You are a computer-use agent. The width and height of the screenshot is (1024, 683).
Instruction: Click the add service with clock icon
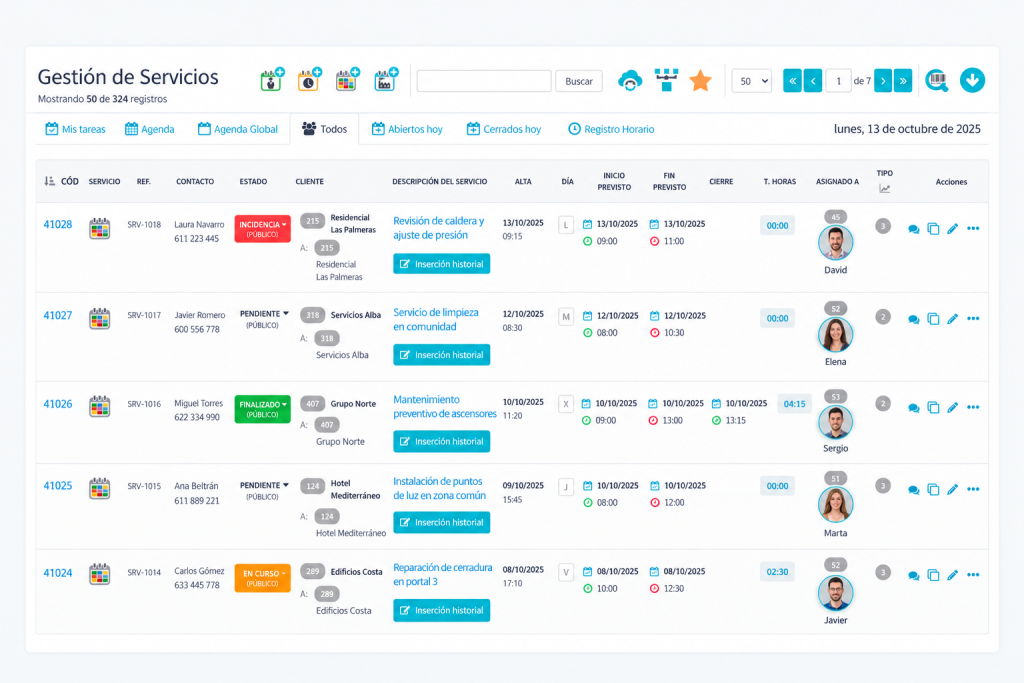[x=310, y=80]
